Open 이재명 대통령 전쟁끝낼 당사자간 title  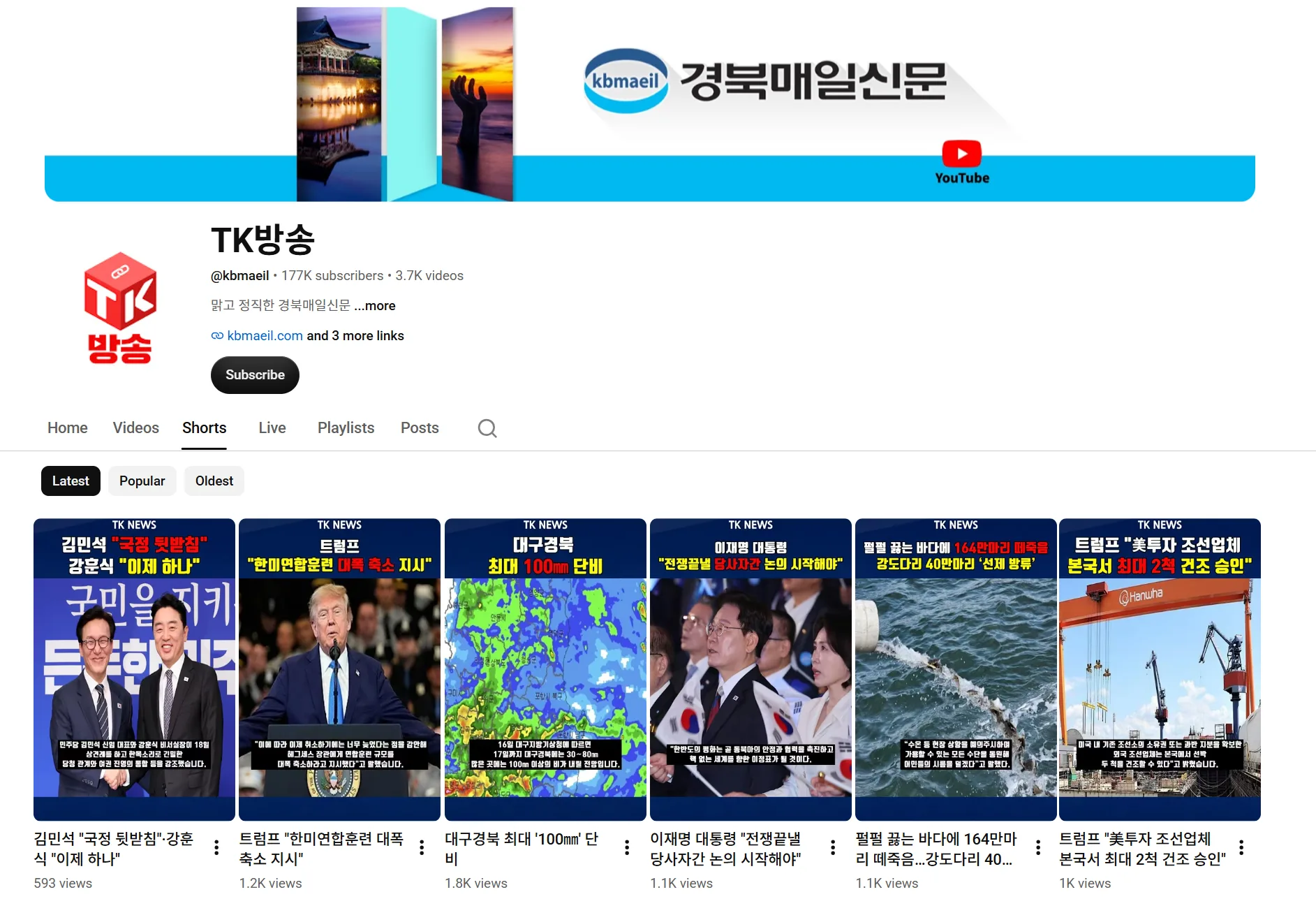tap(726, 849)
